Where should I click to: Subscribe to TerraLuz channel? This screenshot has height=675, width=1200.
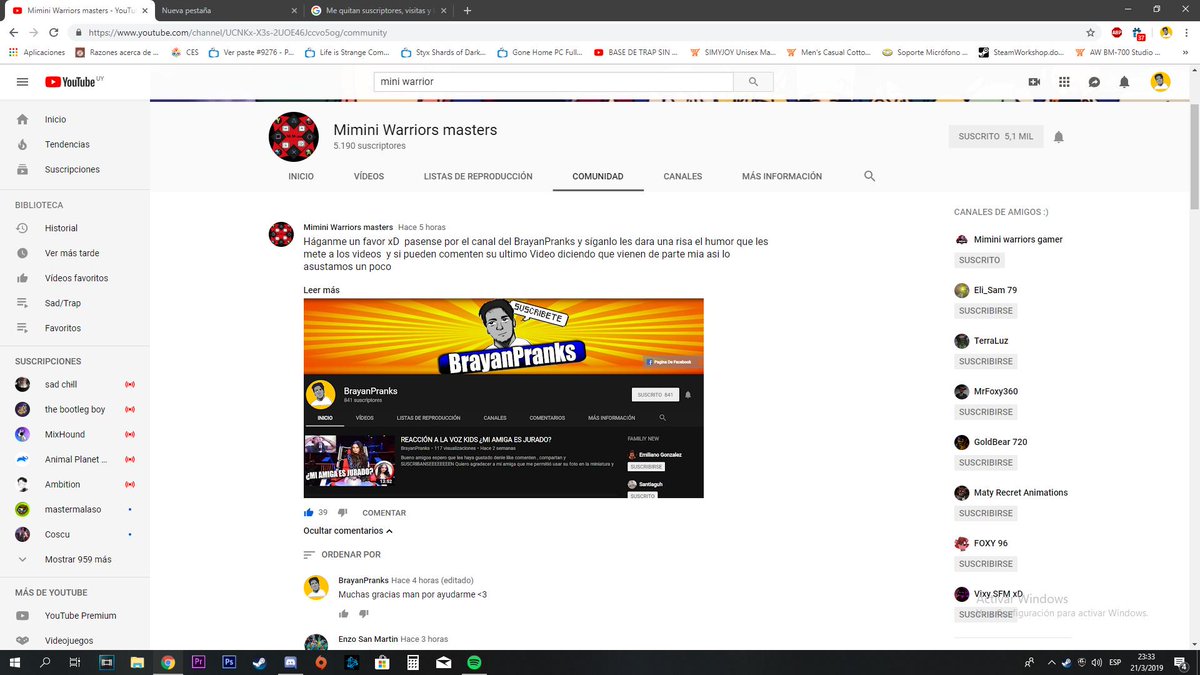(x=986, y=361)
